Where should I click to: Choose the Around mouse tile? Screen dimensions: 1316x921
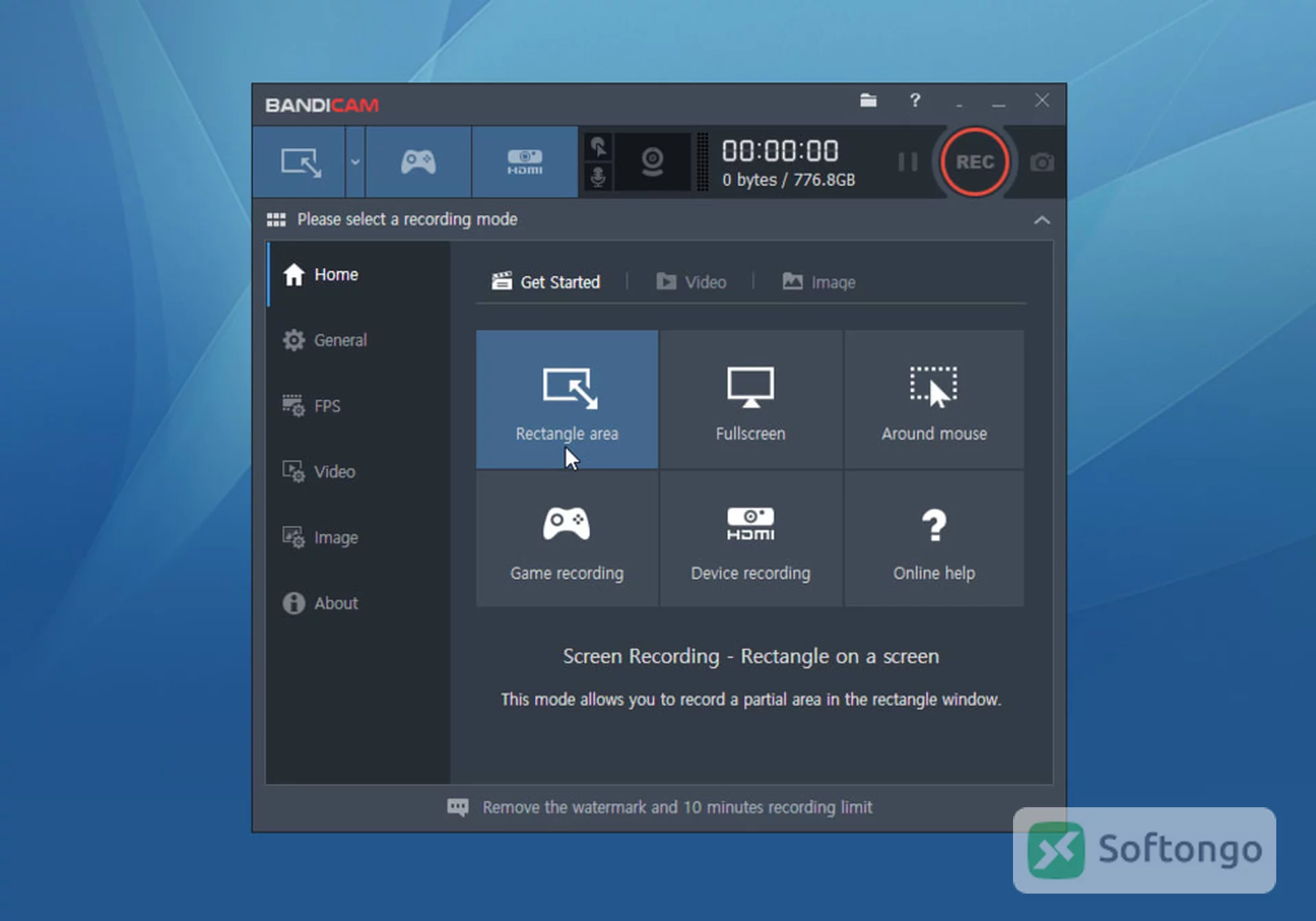tap(934, 400)
